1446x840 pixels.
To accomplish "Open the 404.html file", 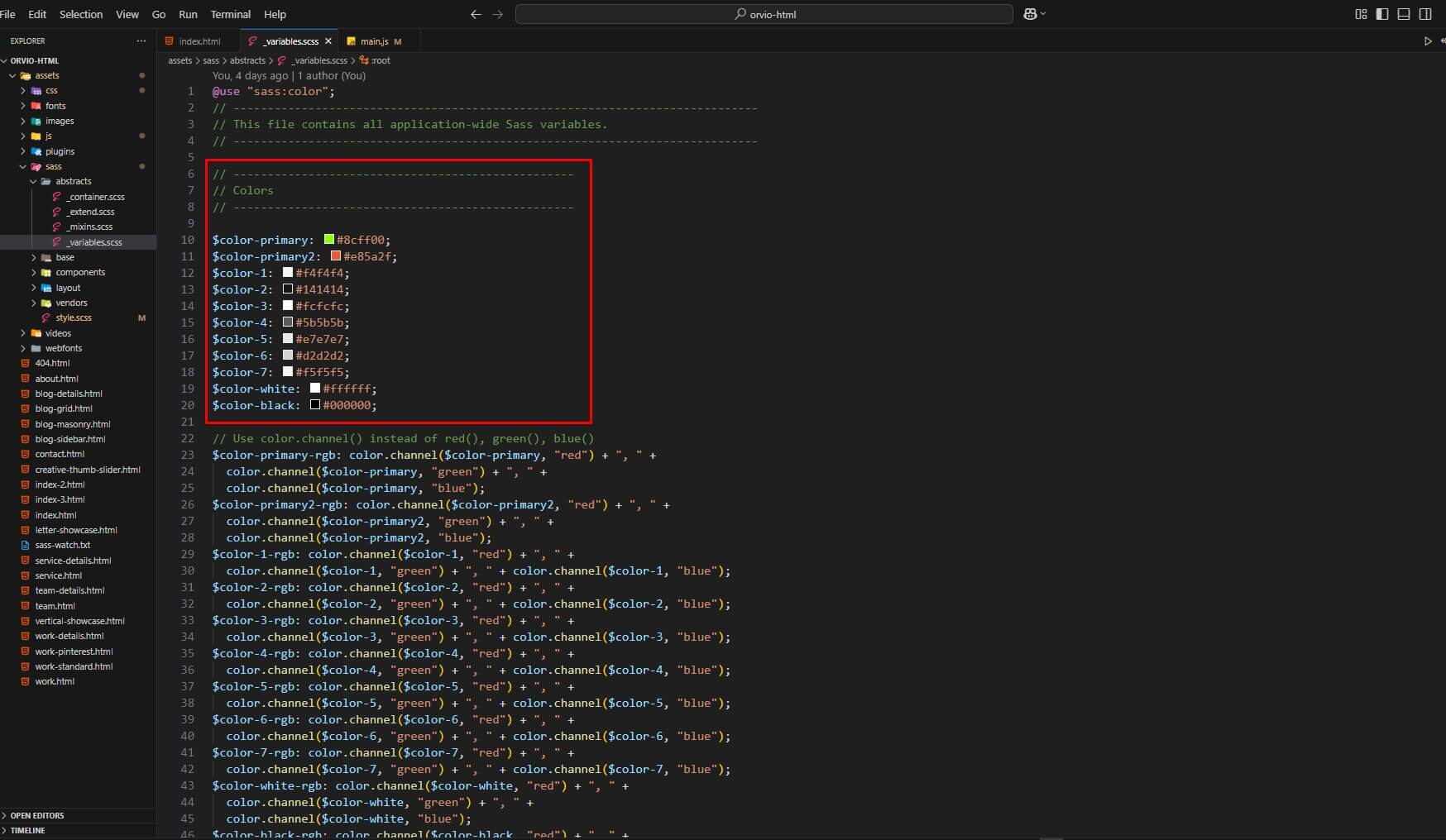I will point(52,363).
